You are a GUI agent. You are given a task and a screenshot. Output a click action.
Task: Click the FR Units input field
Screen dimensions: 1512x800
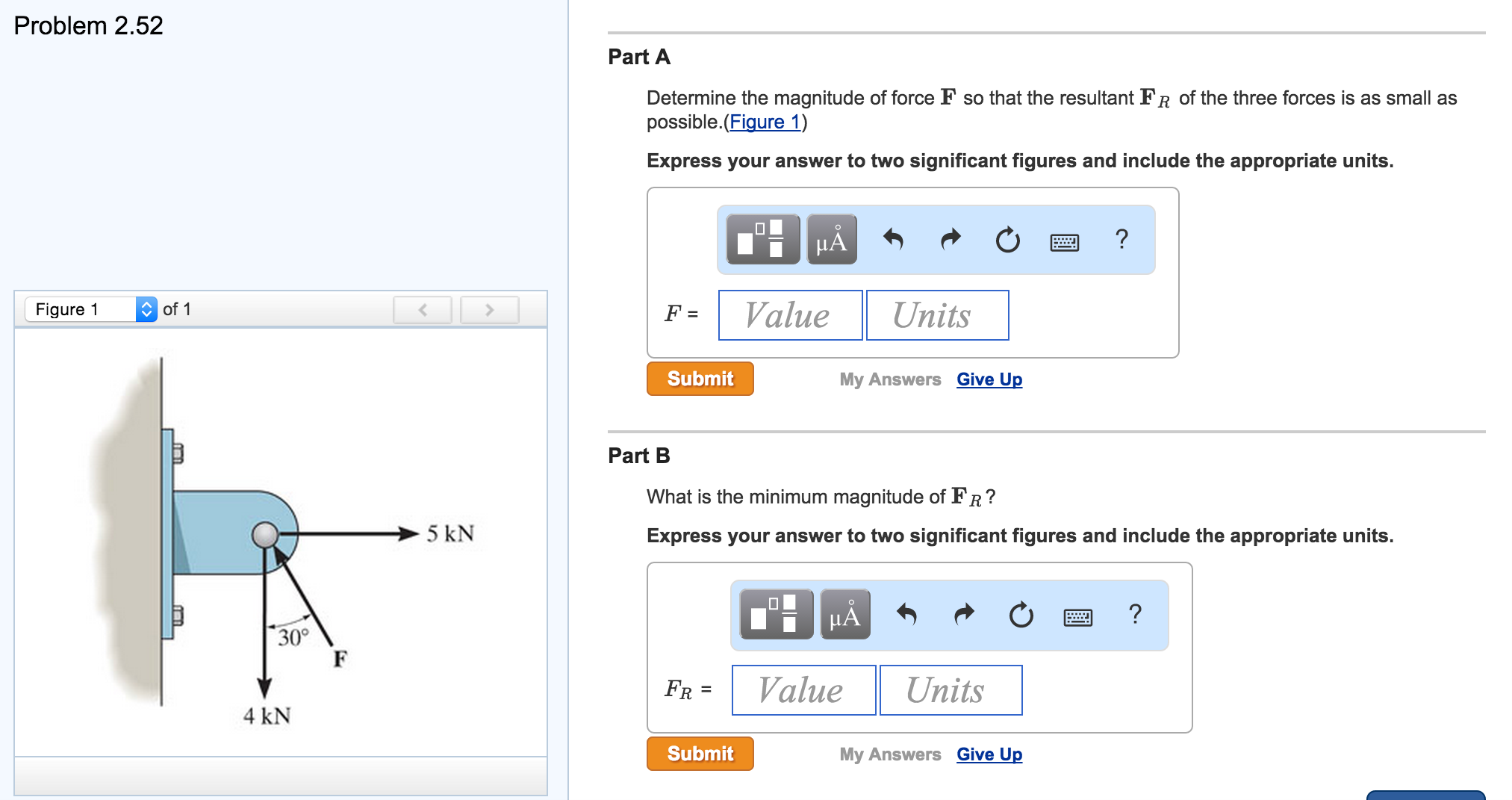(x=951, y=690)
